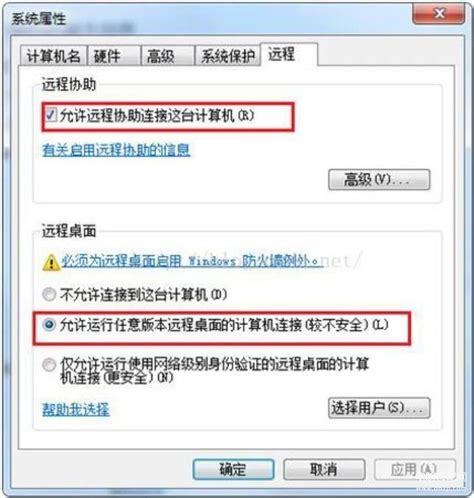This screenshot has width=474, height=498.
Task: Click the 取消 button
Action: [324, 469]
